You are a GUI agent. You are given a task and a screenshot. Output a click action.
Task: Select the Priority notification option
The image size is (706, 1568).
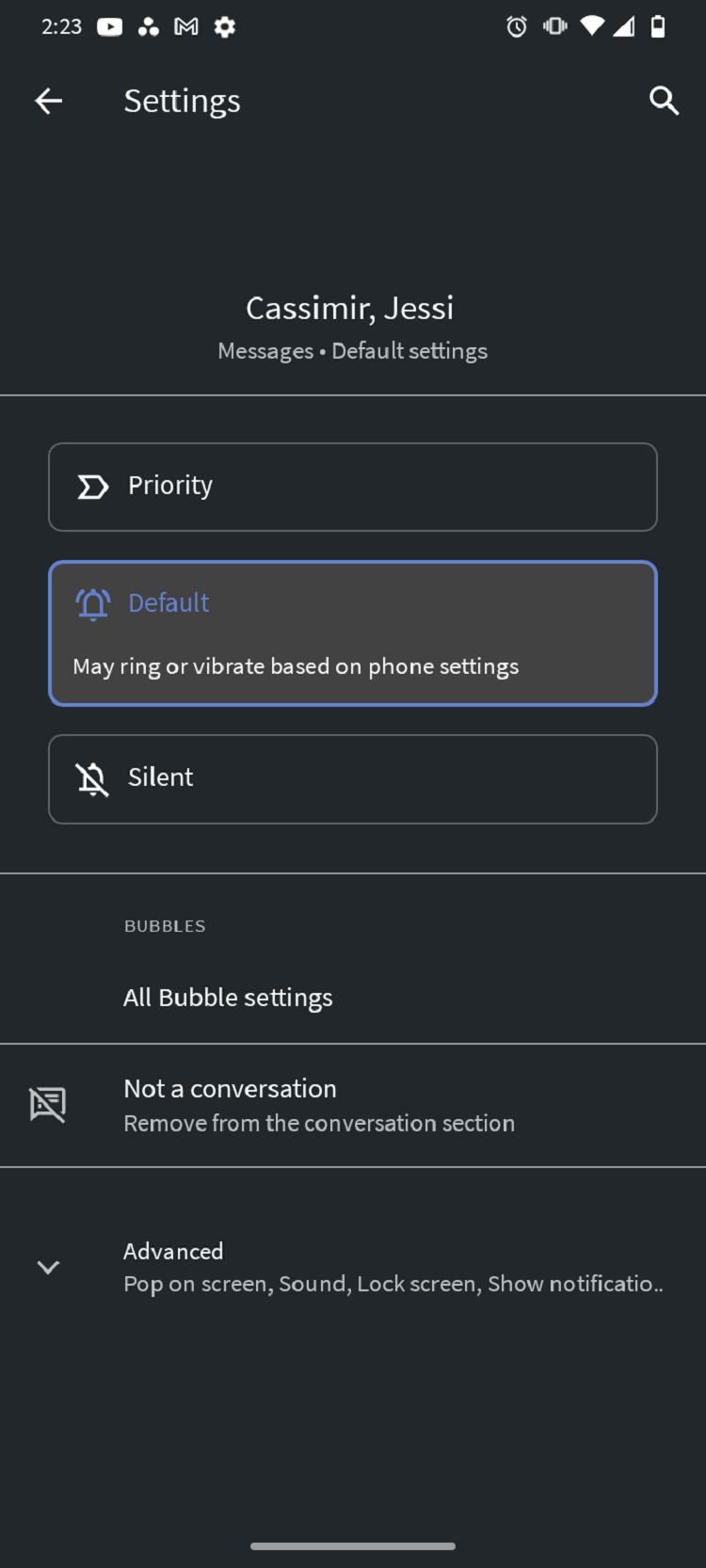tap(352, 487)
